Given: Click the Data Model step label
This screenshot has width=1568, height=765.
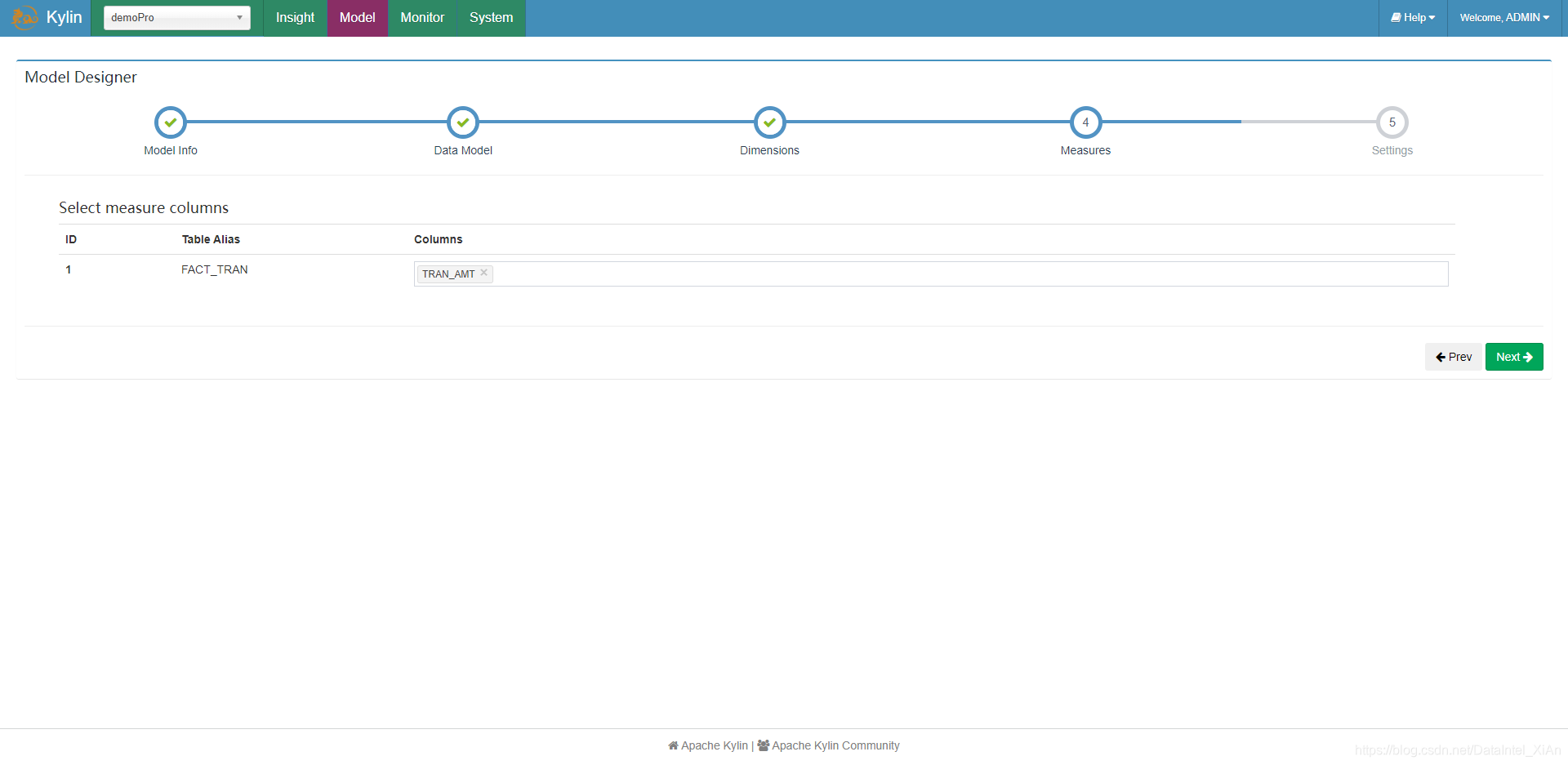Looking at the screenshot, I should coord(463,150).
